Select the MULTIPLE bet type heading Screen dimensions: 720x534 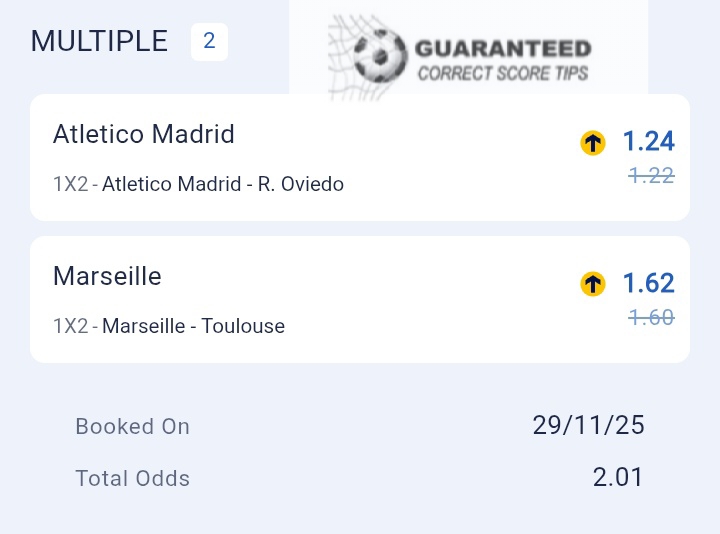pos(99,41)
